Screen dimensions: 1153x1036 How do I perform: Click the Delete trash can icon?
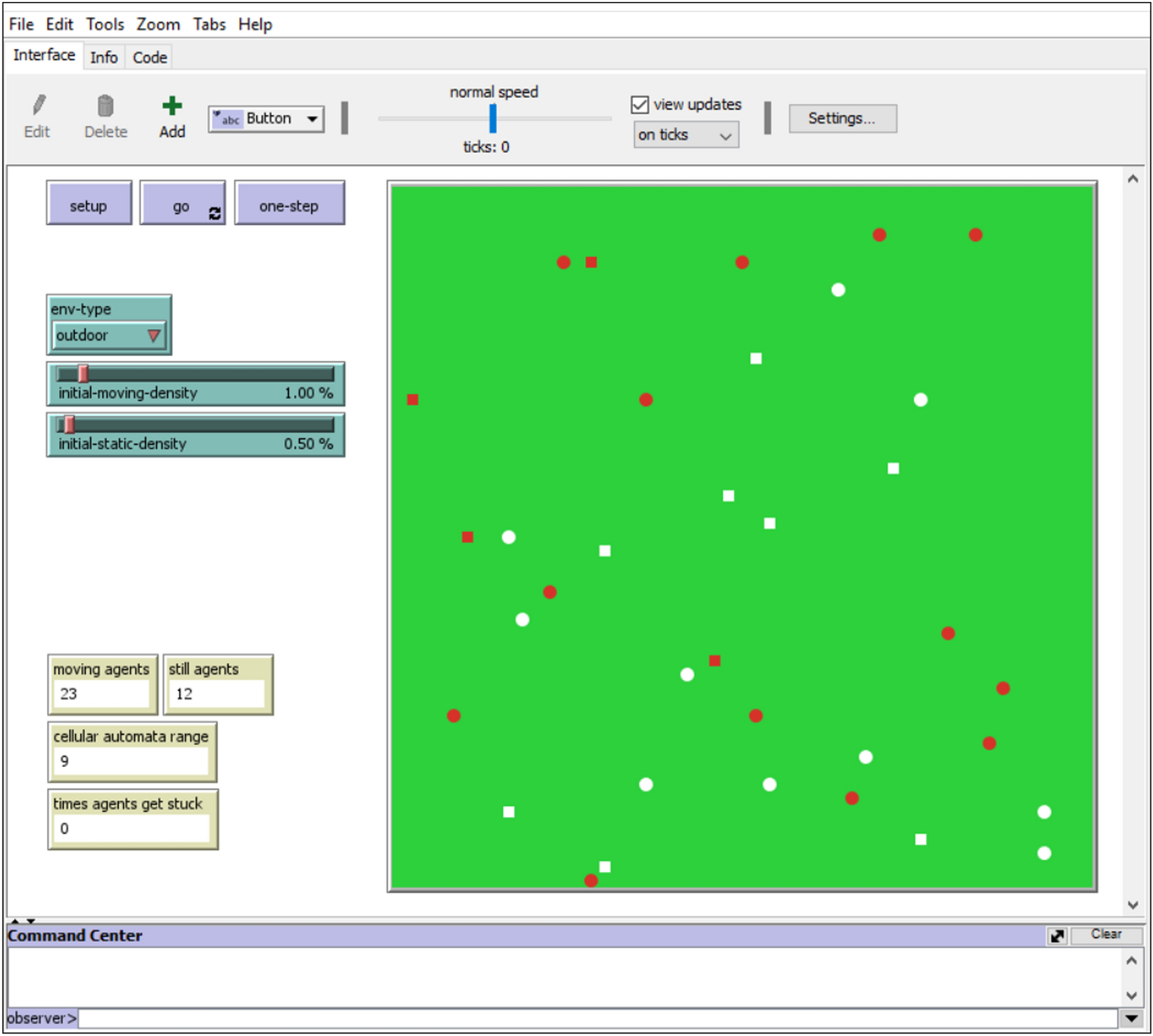105,105
